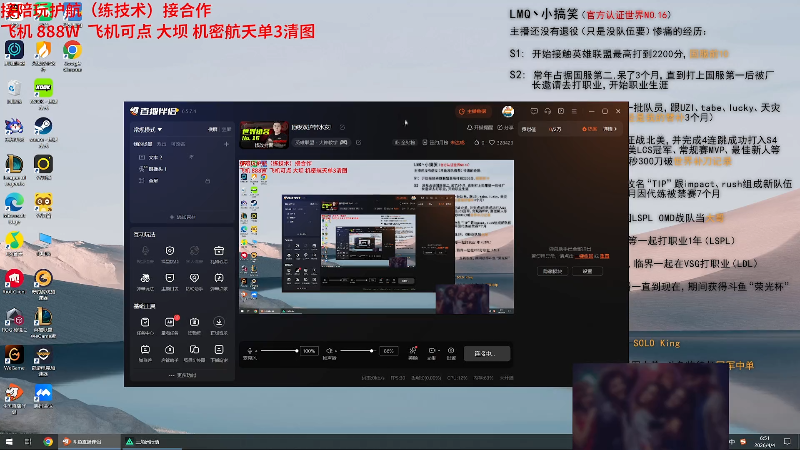Click the 英雄联盟 category tag pill
The width and height of the screenshot is (800, 450).
point(321,142)
